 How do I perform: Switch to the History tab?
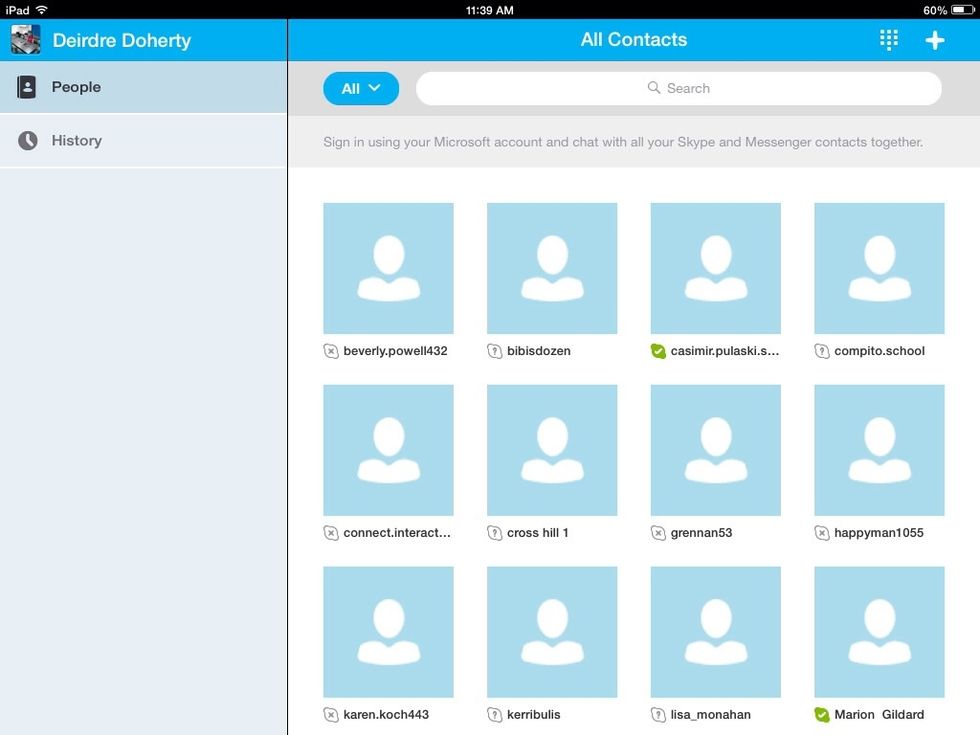(77, 140)
